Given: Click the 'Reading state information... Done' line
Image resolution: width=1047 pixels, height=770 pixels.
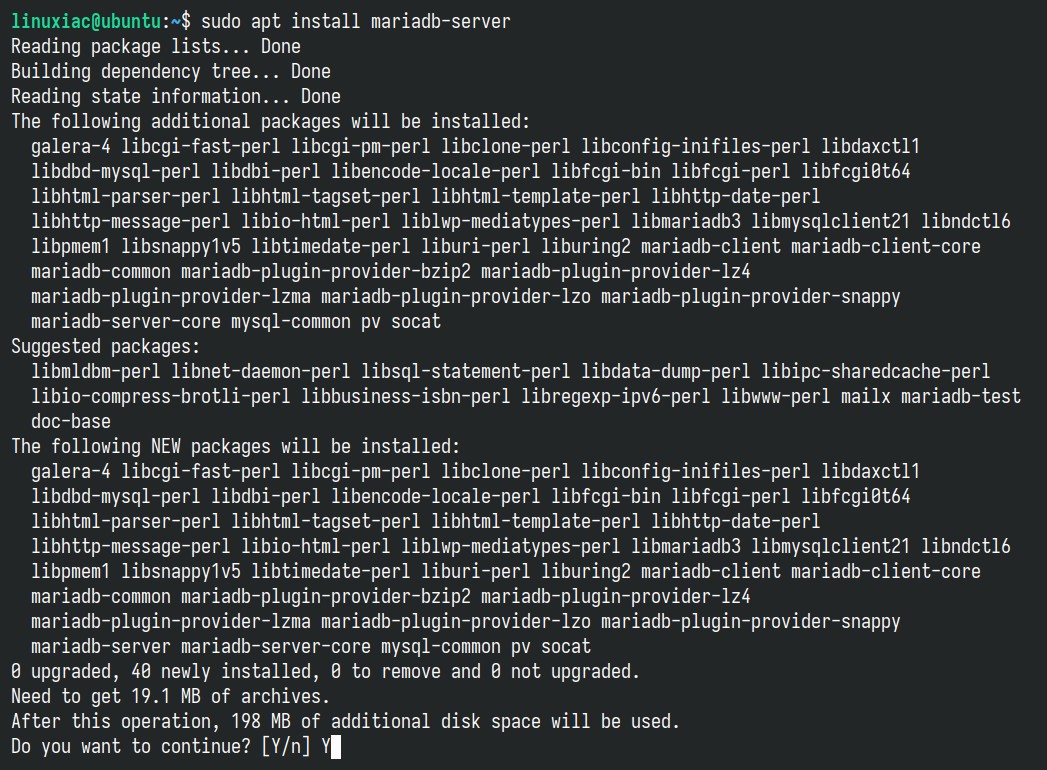Looking at the screenshot, I should [x=176, y=97].
